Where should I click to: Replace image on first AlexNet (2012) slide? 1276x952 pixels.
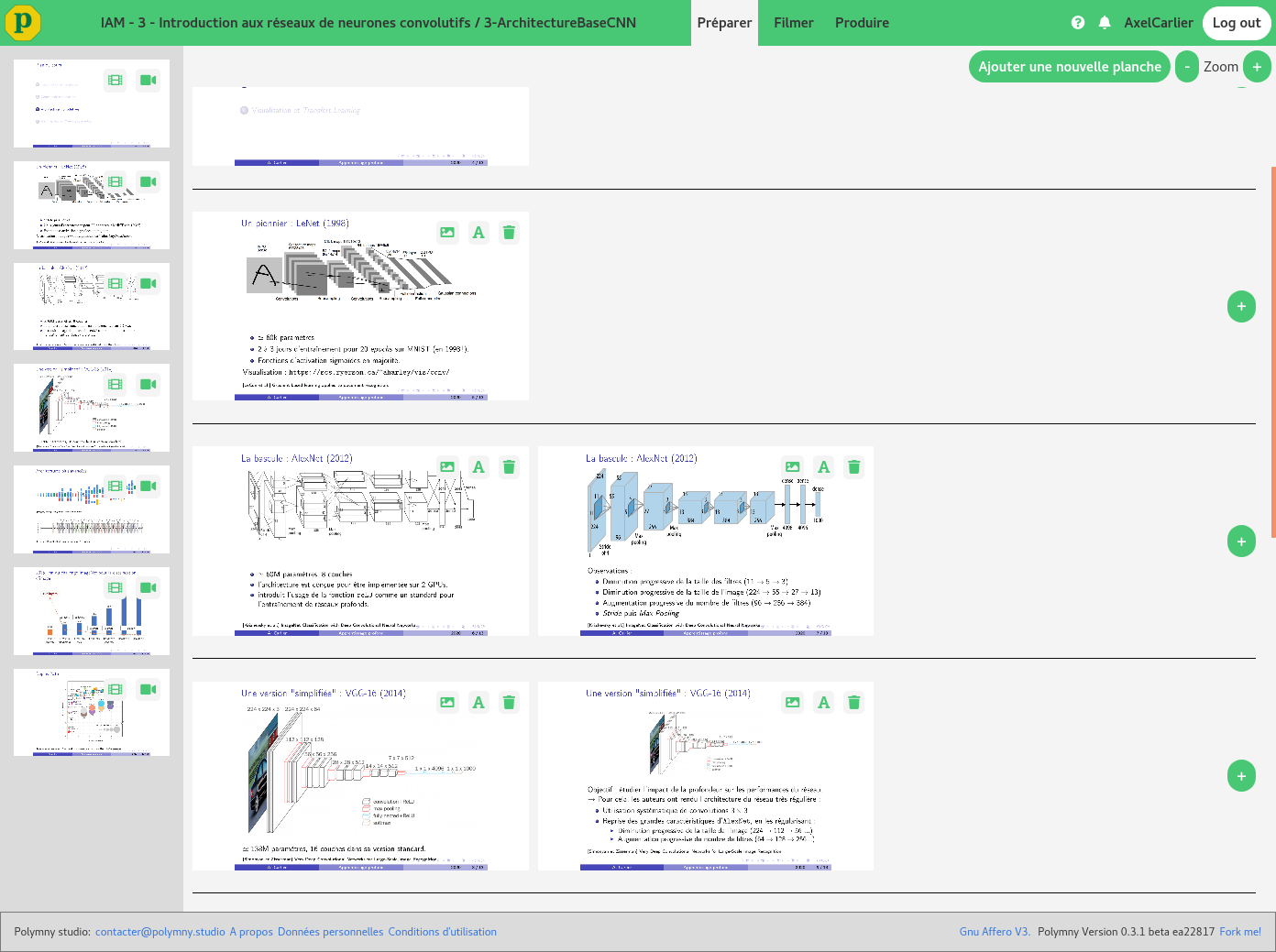pos(447,467)
